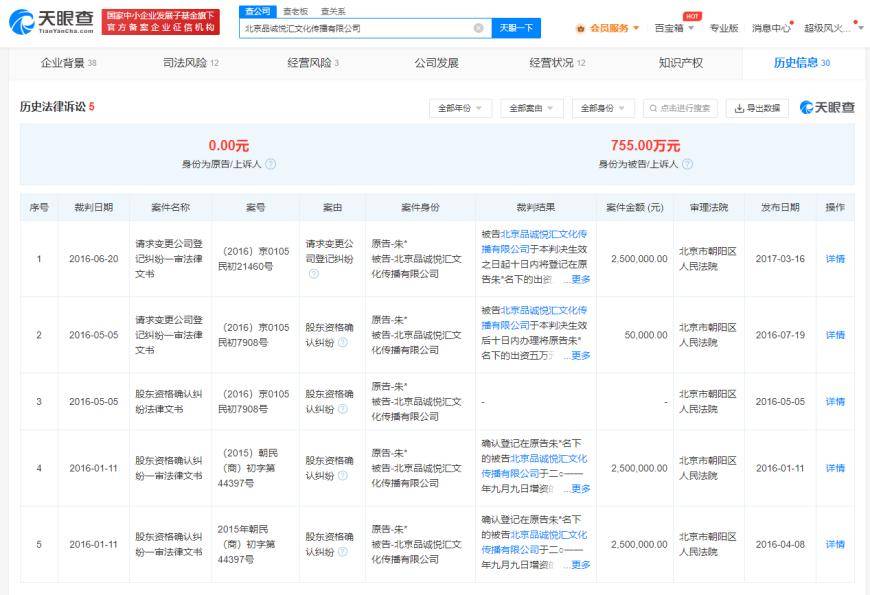Image resolution: width=870 pixels, height=595 pixels.
Task: Switch to the 司法风险 tab
Action: (x=190, y=63)
